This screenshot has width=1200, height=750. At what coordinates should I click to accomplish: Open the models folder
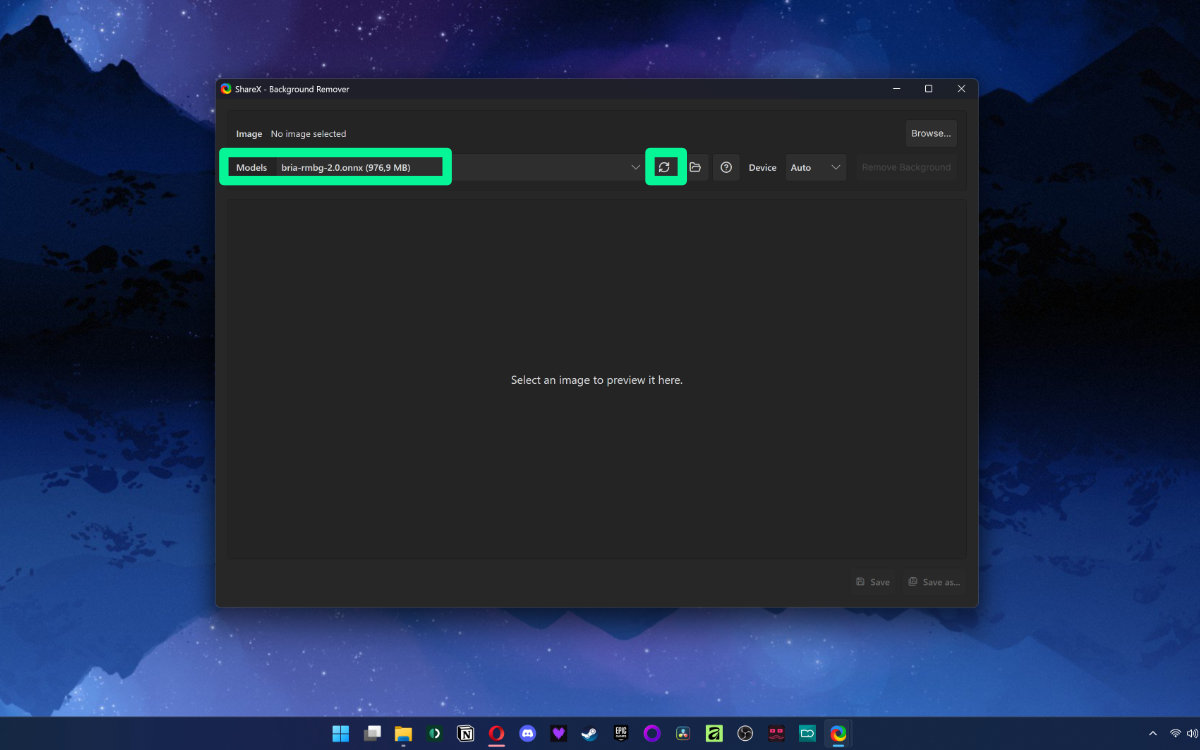tap(695, 167)
